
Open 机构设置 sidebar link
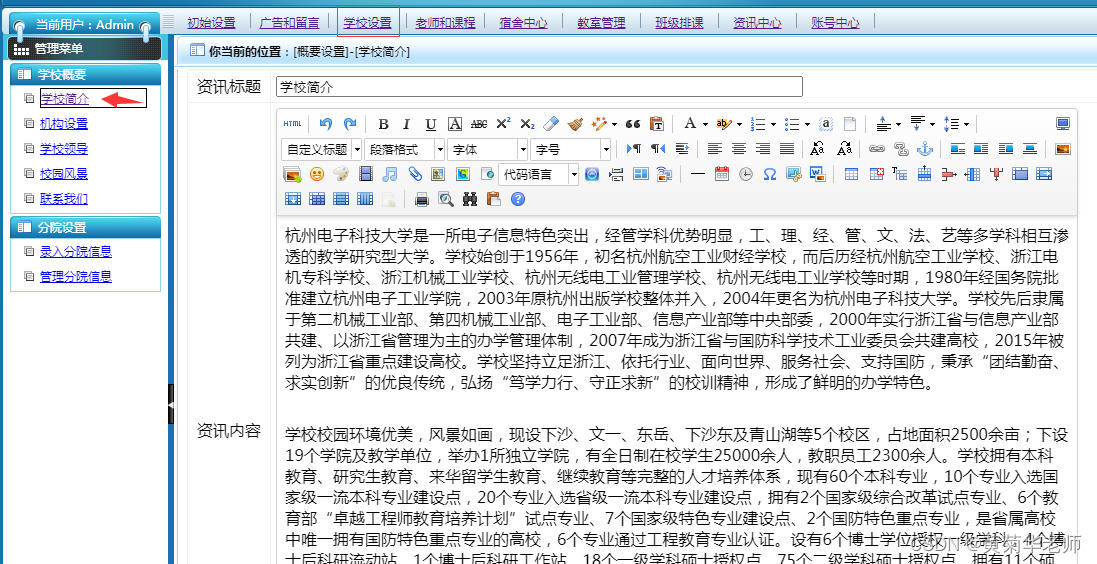coord(64,124)
